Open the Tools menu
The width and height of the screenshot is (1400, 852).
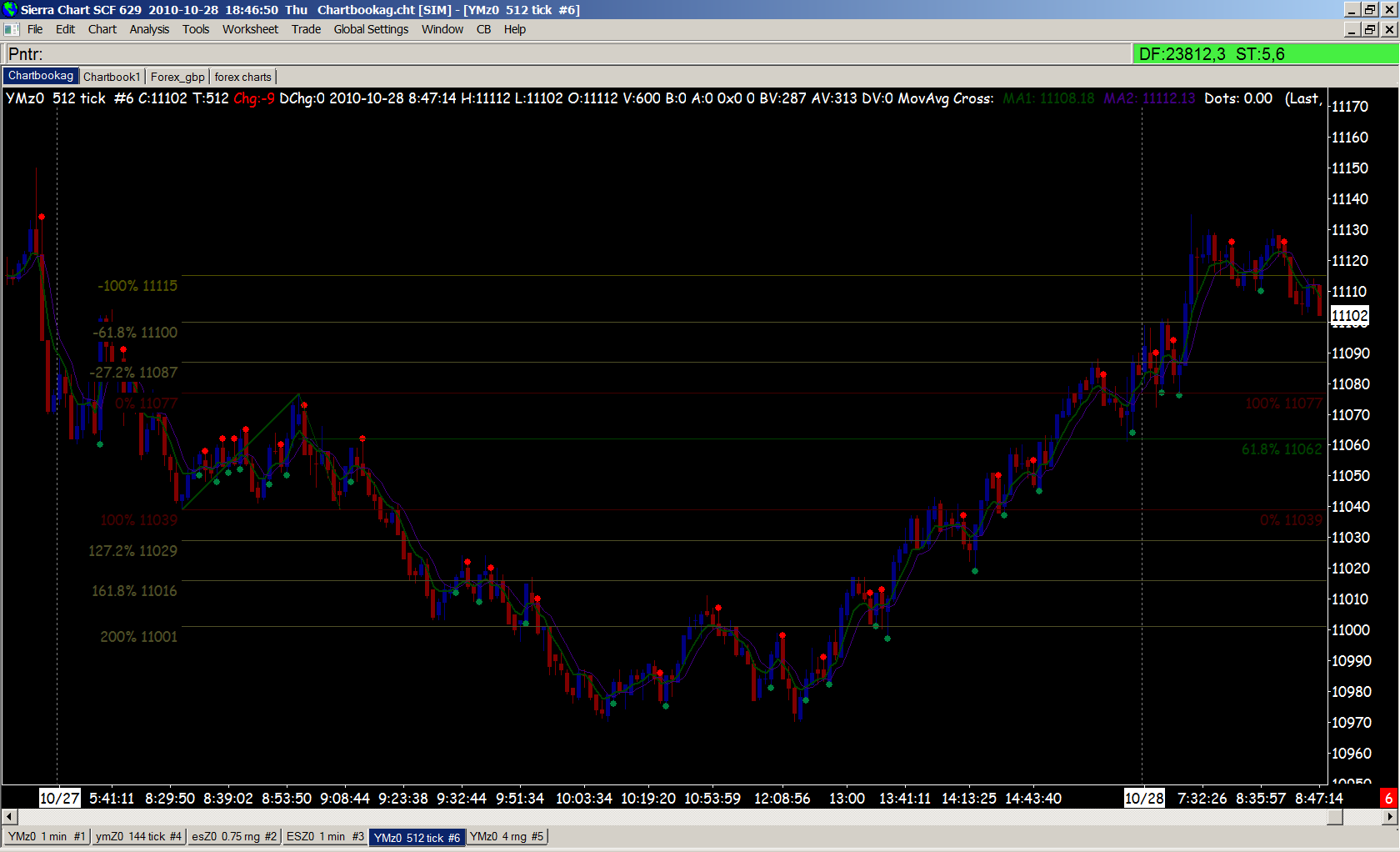click(x=196, y=29)
